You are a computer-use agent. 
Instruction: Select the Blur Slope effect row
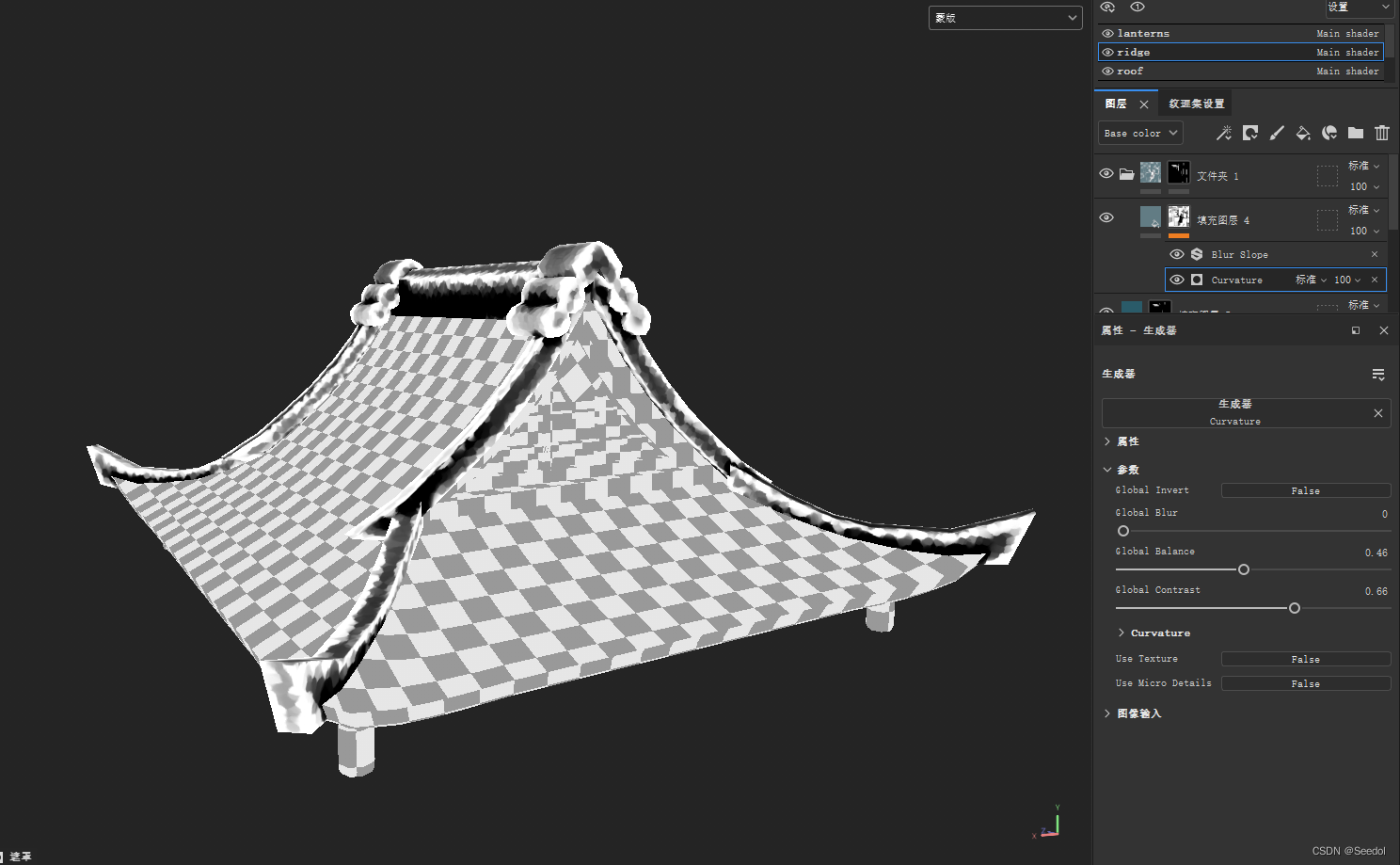1275,254
